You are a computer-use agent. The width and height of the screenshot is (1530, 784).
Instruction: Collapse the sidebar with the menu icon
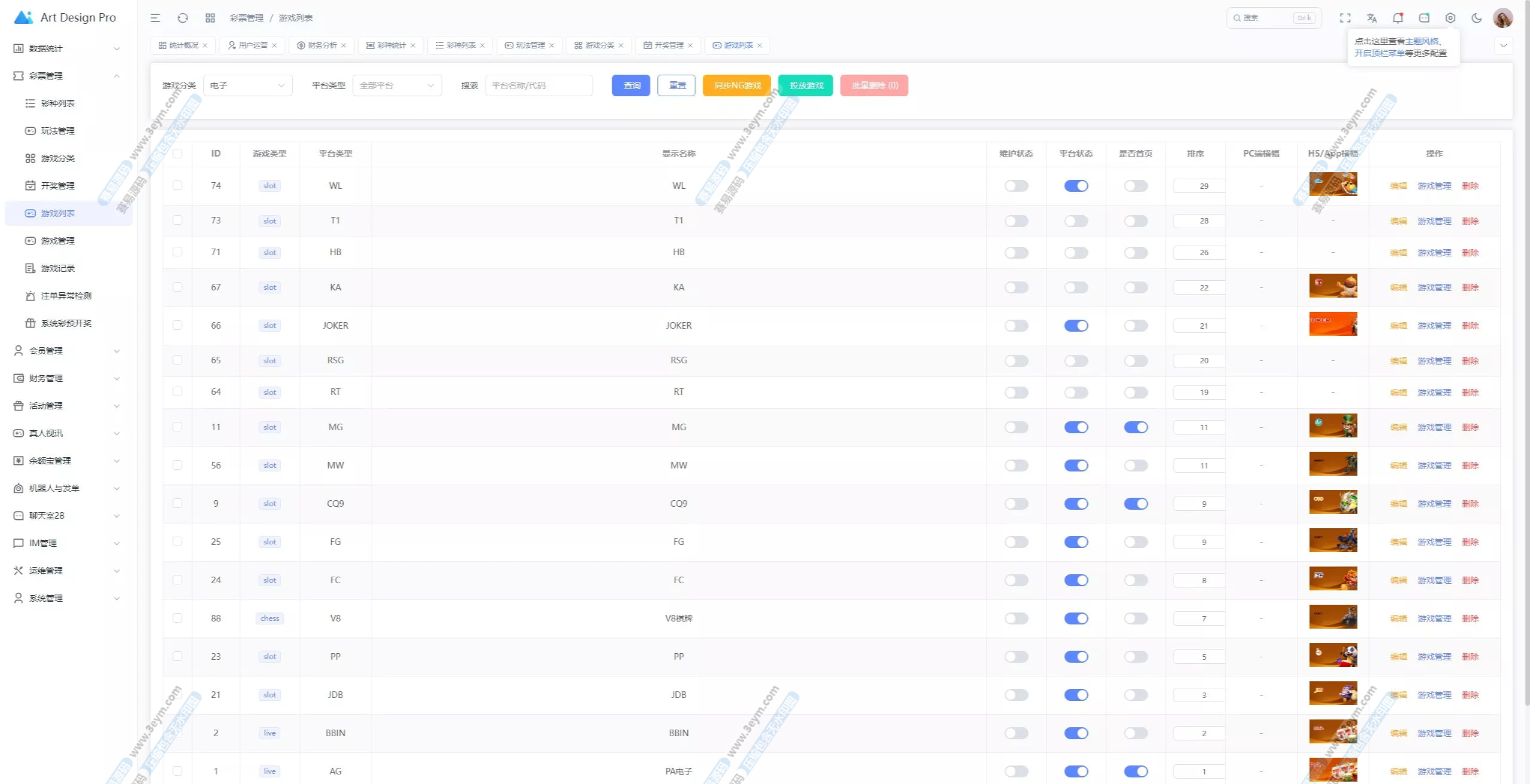tap(155, 18)
